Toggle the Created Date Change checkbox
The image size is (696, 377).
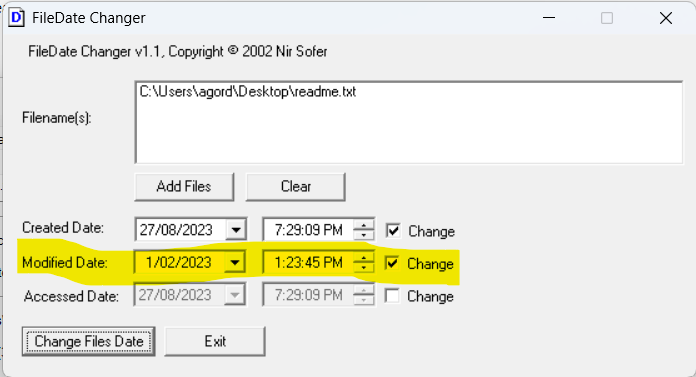[x=393, y=231]
